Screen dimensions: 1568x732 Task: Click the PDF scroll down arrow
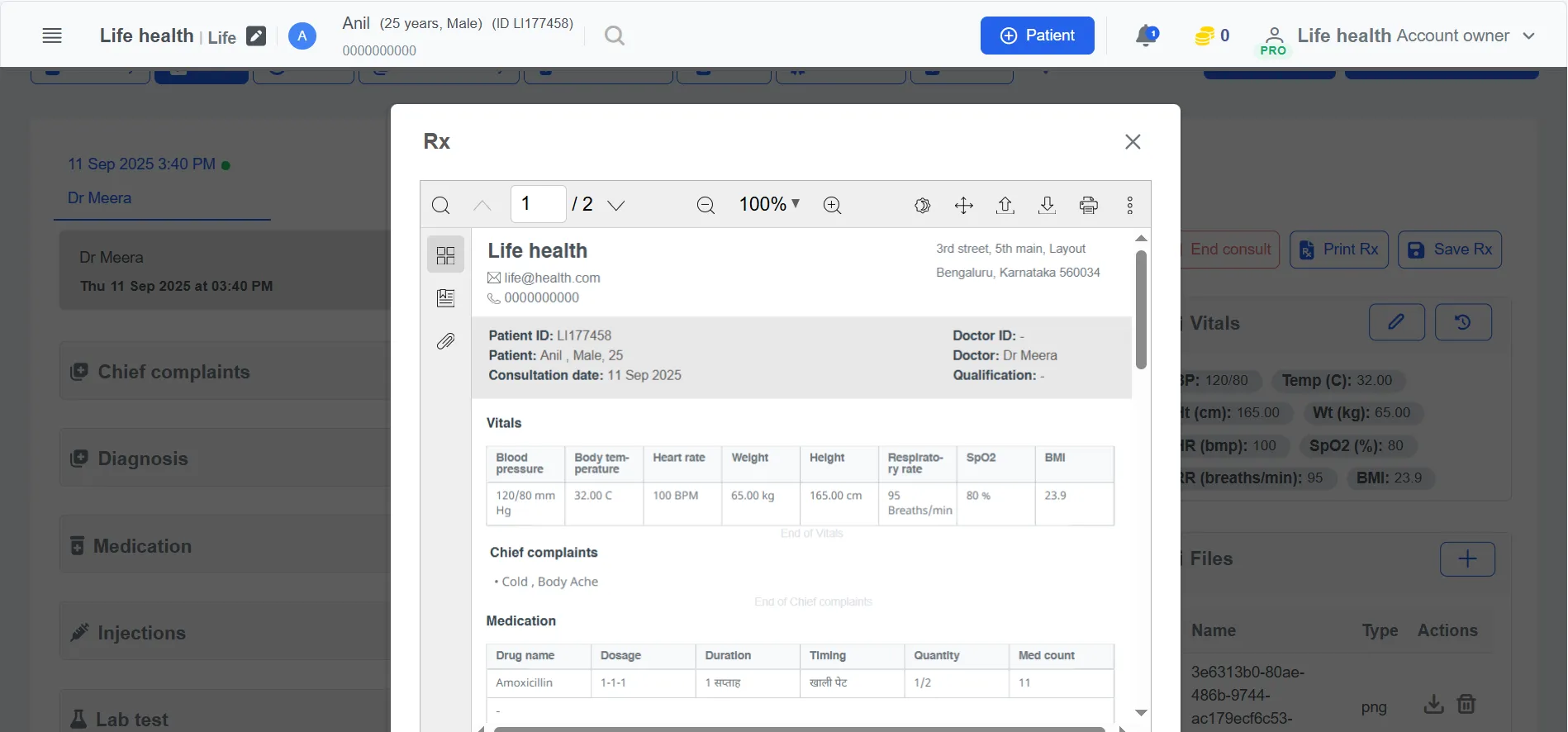tap(1141, 712)
